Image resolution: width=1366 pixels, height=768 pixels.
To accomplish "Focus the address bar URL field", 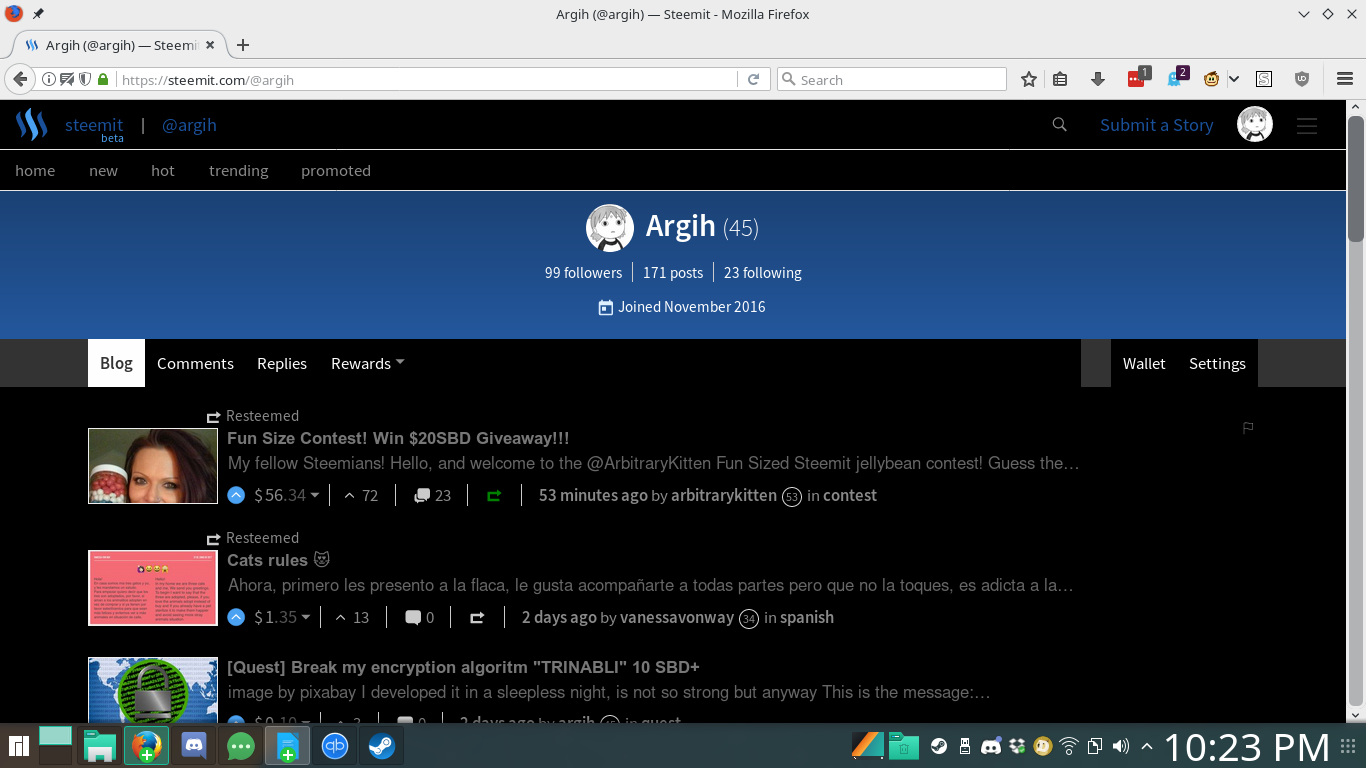I will (427, 79).
